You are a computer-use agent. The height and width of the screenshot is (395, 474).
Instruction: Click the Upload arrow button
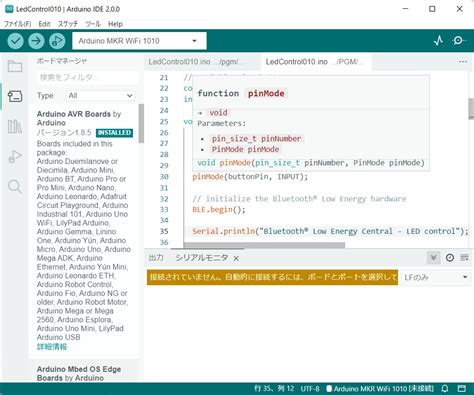click(36, 41)
